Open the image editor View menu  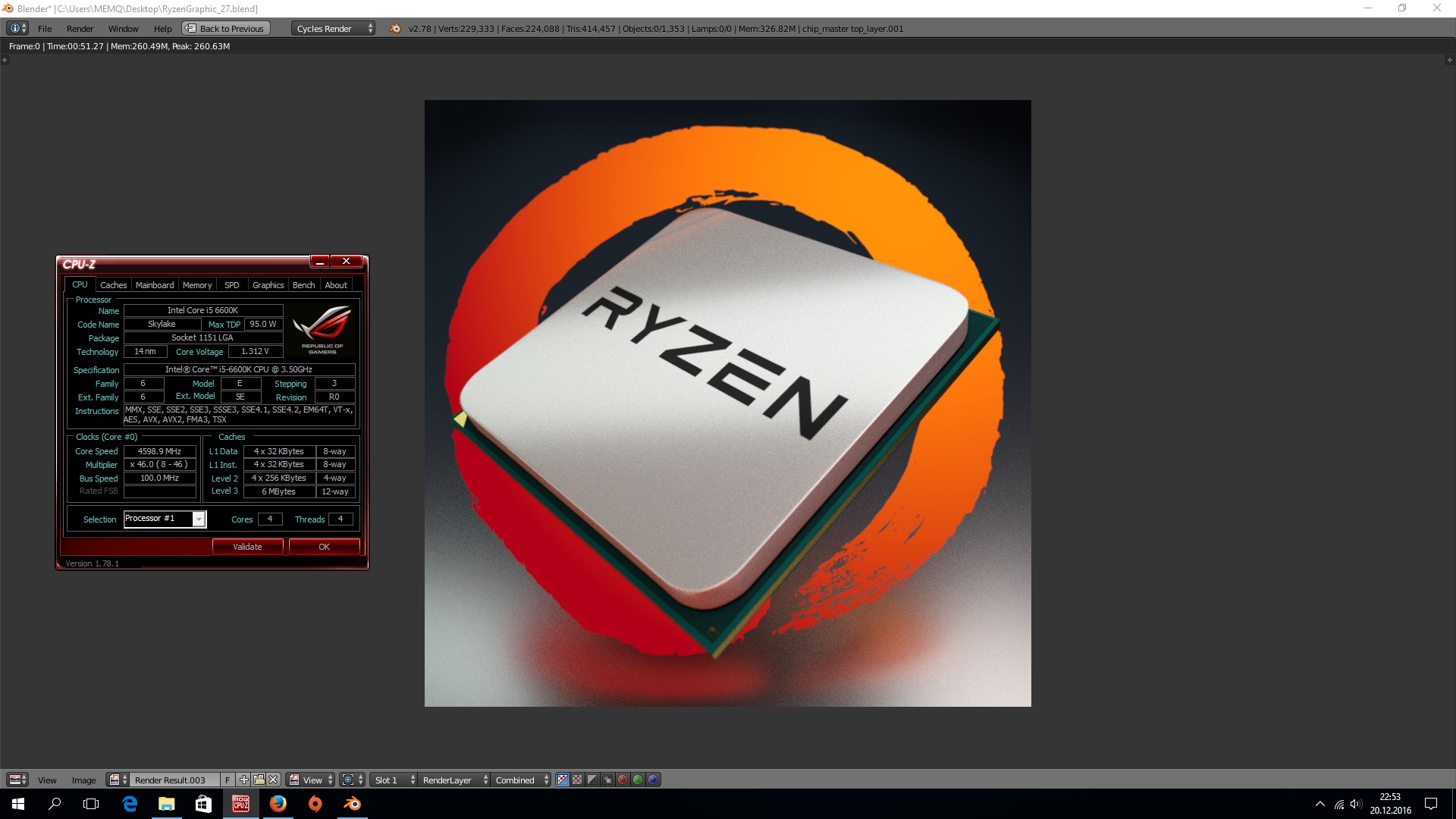pos(47,780)
